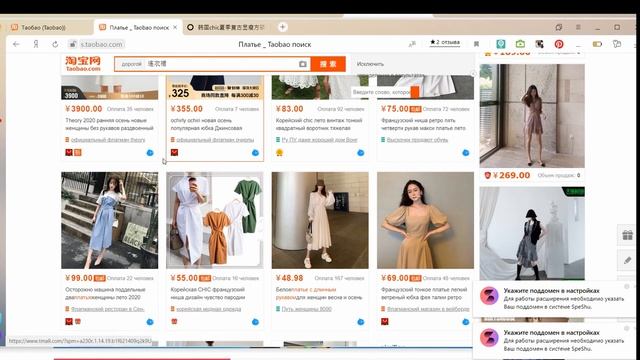Open the Theory 2020 product title link
This screenshot has width=640, height=360.
[x=109, y=124]
